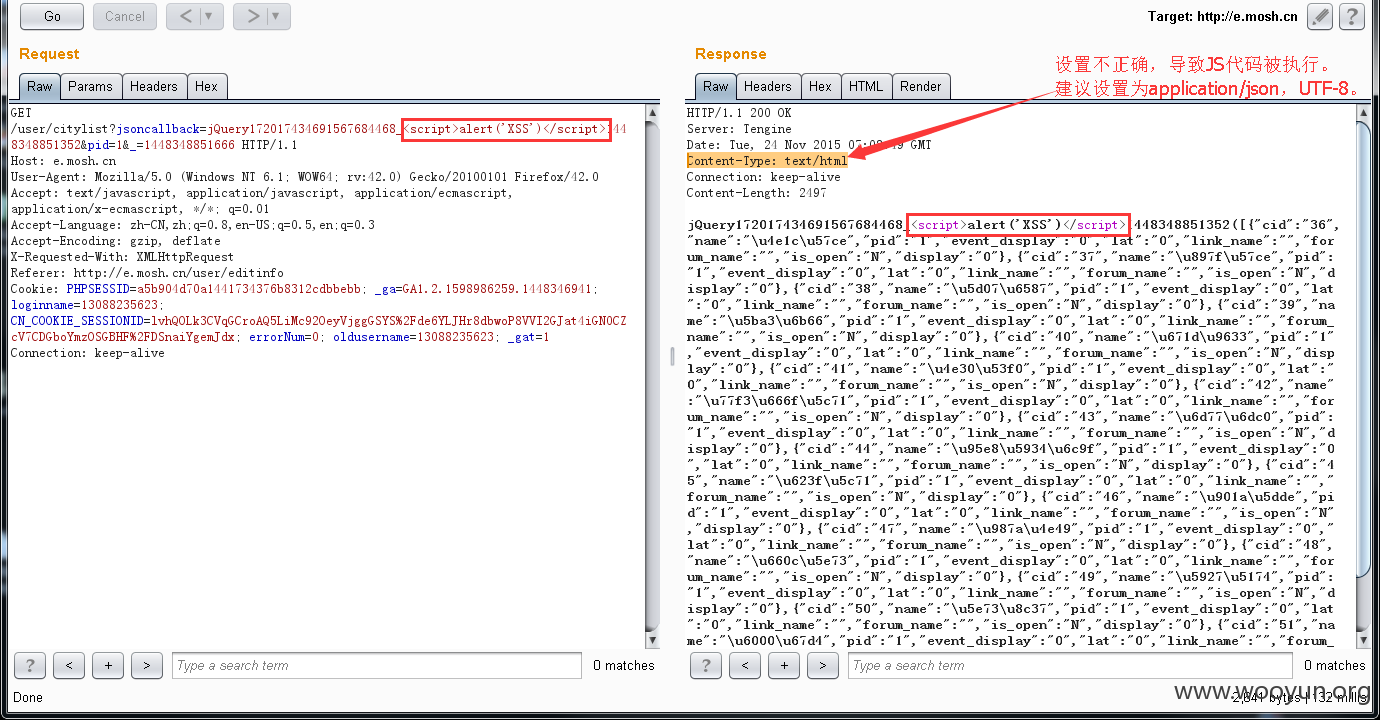Focus the response search term field
1380x720 pixels.
point(1070,665)
